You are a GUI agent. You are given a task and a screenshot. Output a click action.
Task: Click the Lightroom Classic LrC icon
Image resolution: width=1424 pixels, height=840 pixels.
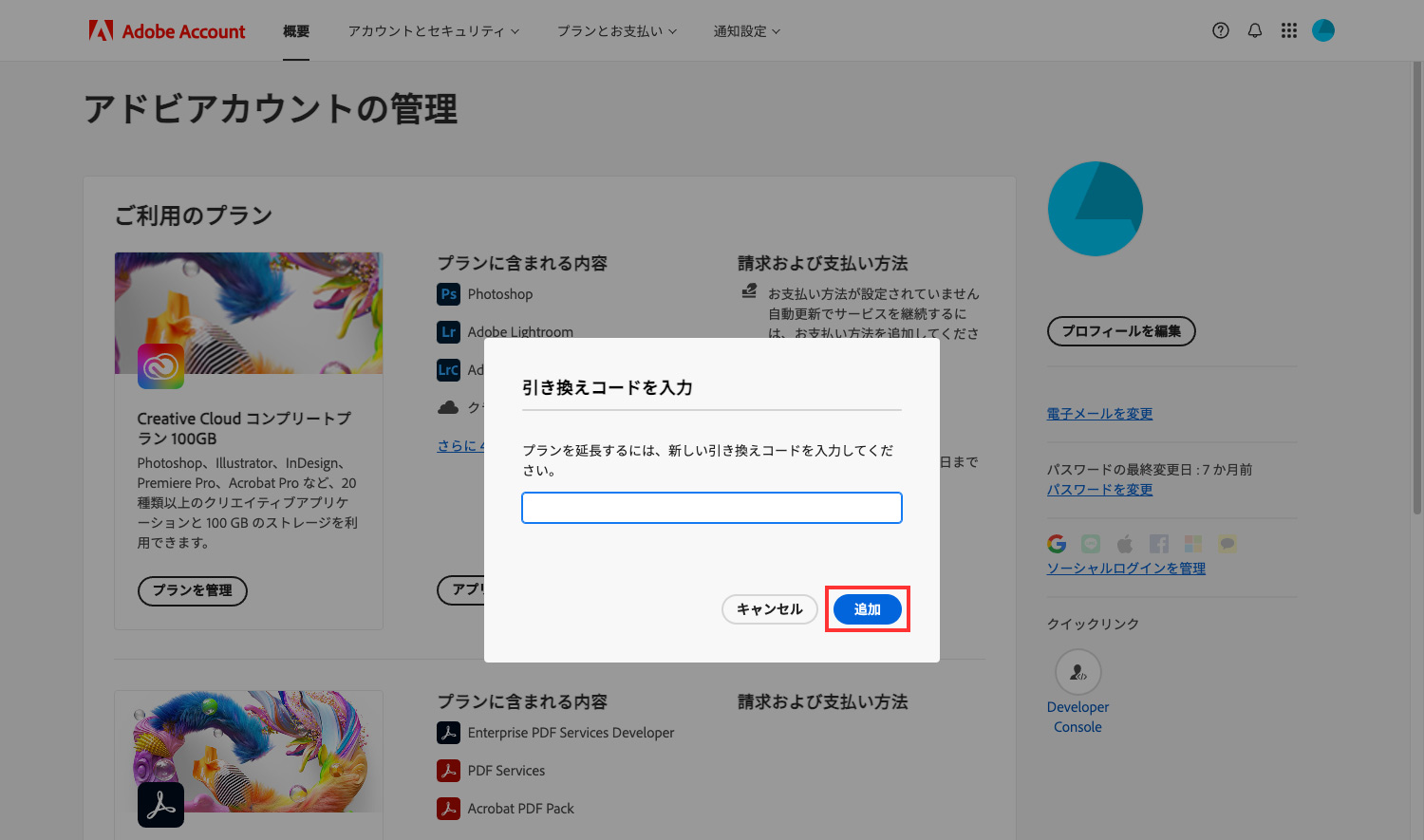click(448, 370)
